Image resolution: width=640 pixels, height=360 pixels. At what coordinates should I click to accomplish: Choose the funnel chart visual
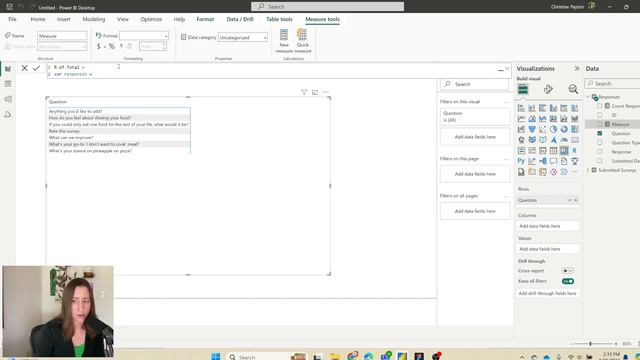[532, 129]
